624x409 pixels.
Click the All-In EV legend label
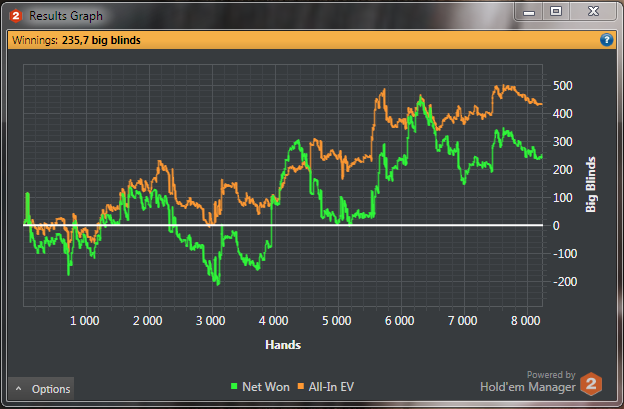[x=331, y=387]
